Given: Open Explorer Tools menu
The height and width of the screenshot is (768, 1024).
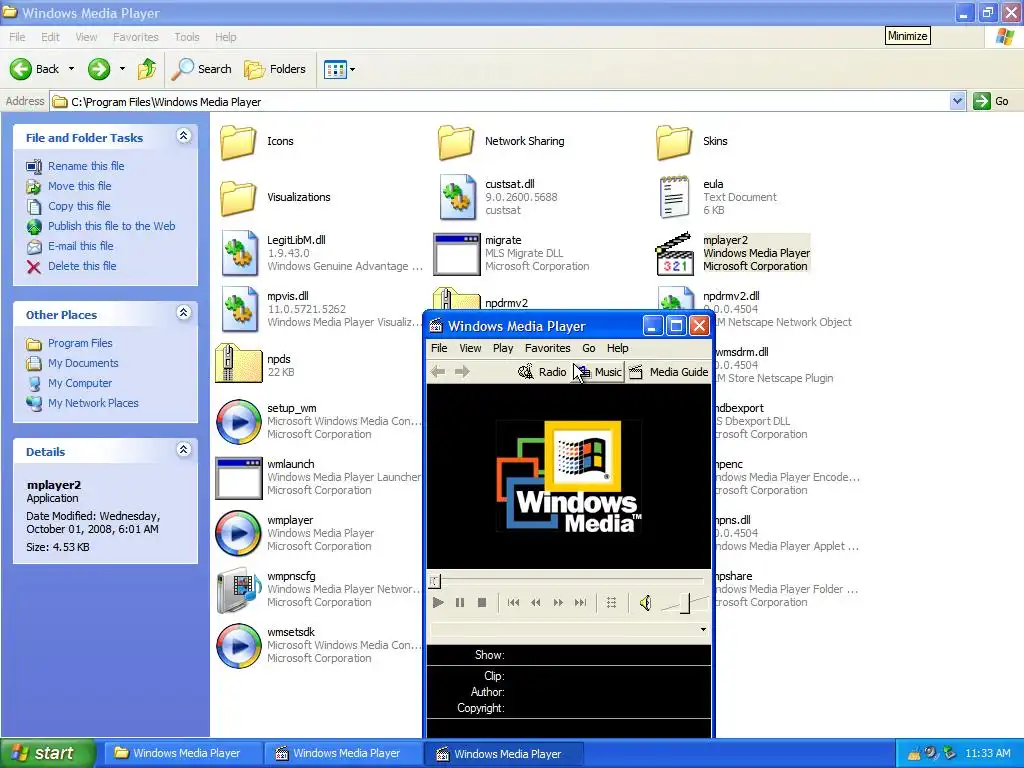Looking at the screenshot, I should click(x=187, y=37).
